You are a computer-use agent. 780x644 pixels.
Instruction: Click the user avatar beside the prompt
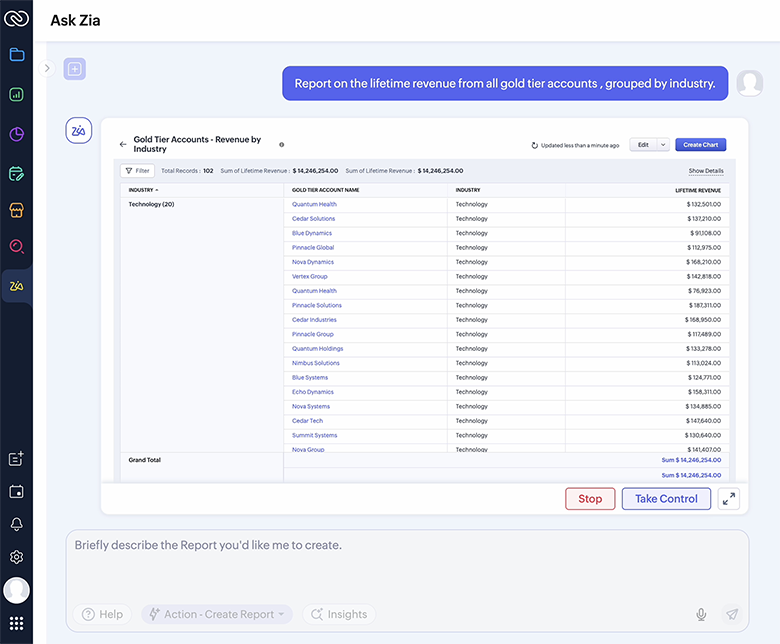click(750, 84)
